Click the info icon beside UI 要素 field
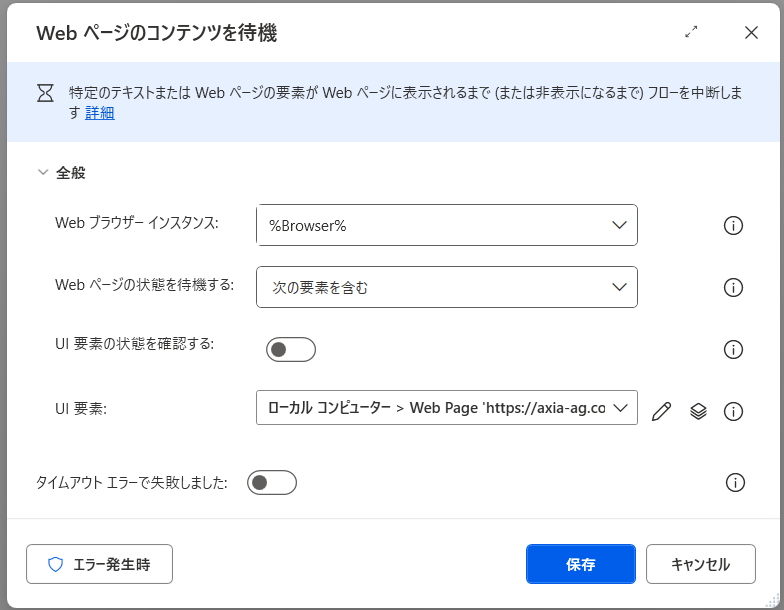The height and width of the screenshot is (610, 784). (733, 411)
